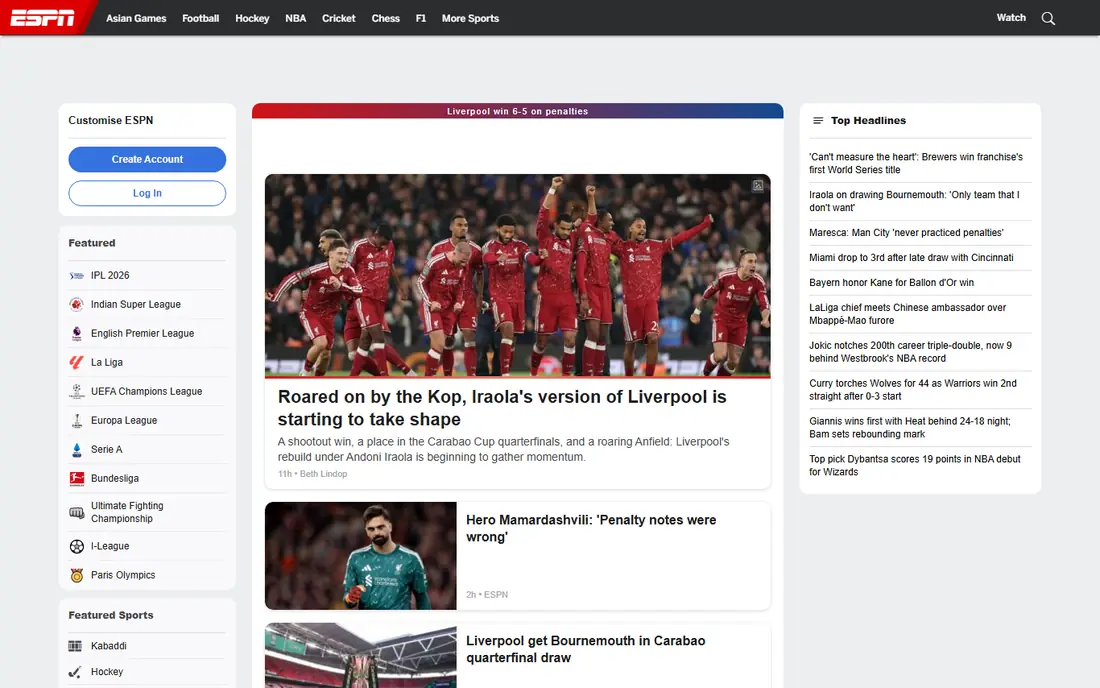Select English Premier League text link

click(142, 334)
